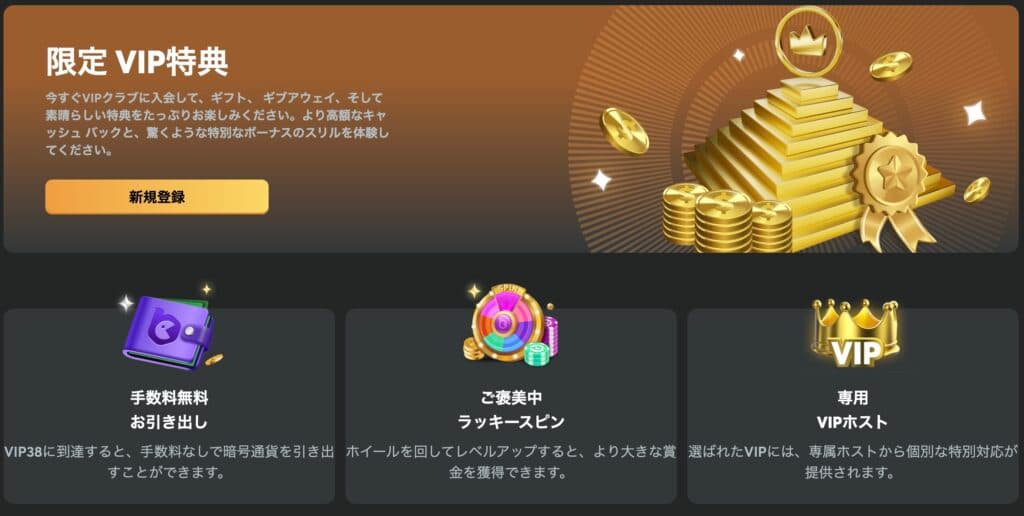Click the dedicated host description text
Viewport: 1024px width, 516px height.
(x=853, y=462)
